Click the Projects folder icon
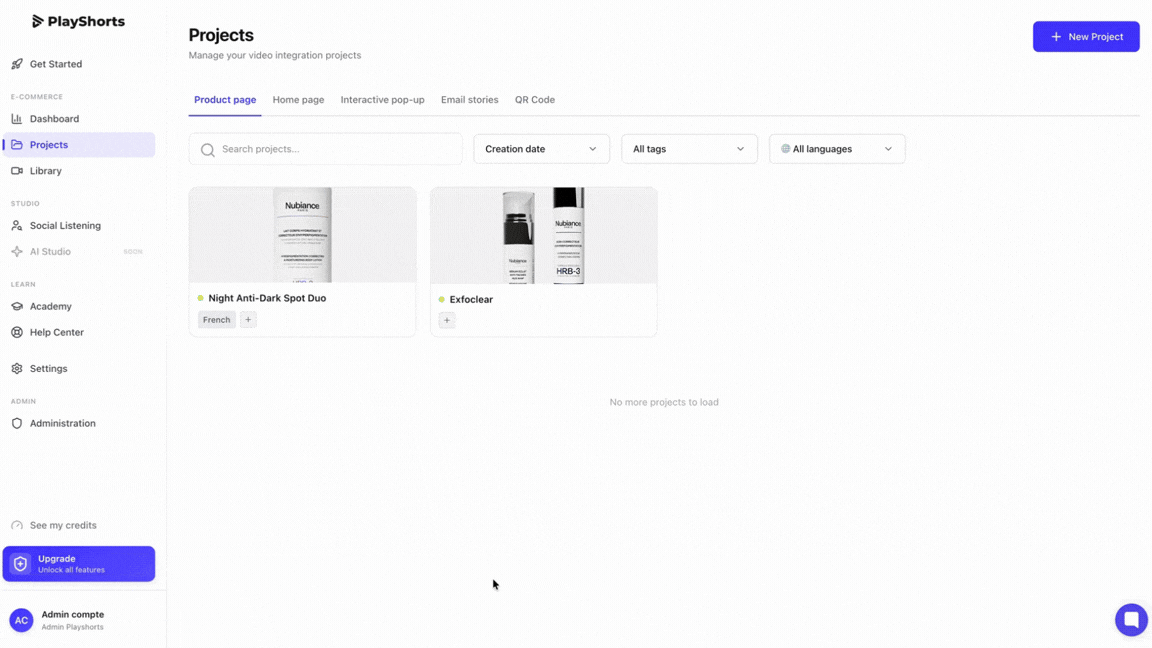This screenshot has width=1152, height=648. (x=17, y=145)
